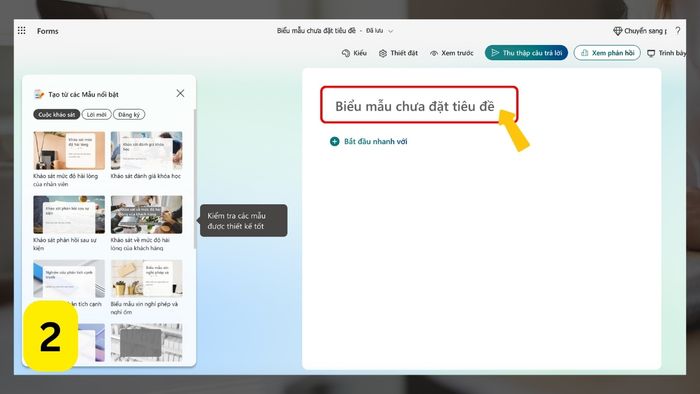
Task: Select the Đăng ký tab
Action: tap(129, 115)
